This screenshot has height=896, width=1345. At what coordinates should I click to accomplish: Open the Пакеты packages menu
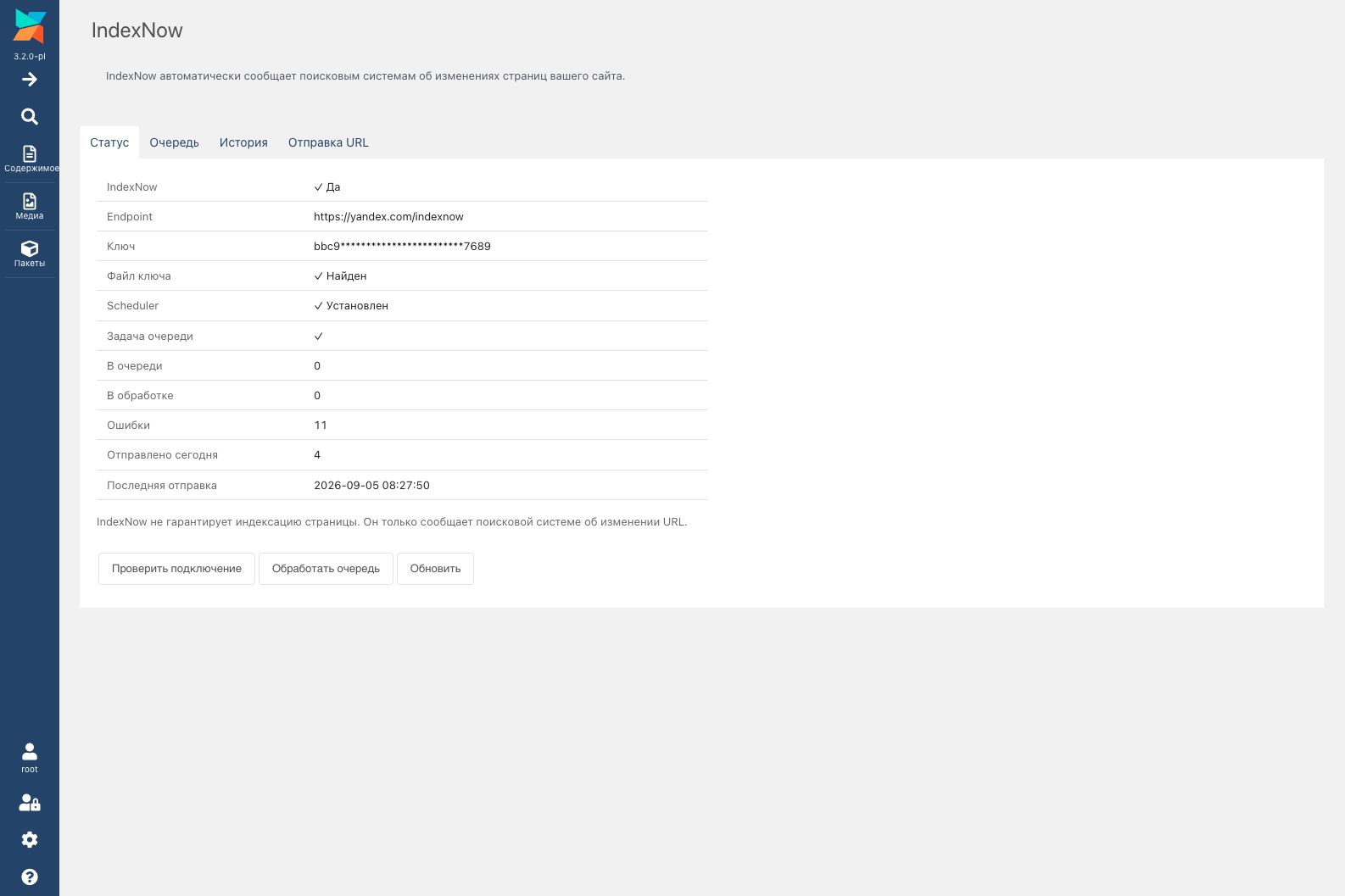pos(30,253)
